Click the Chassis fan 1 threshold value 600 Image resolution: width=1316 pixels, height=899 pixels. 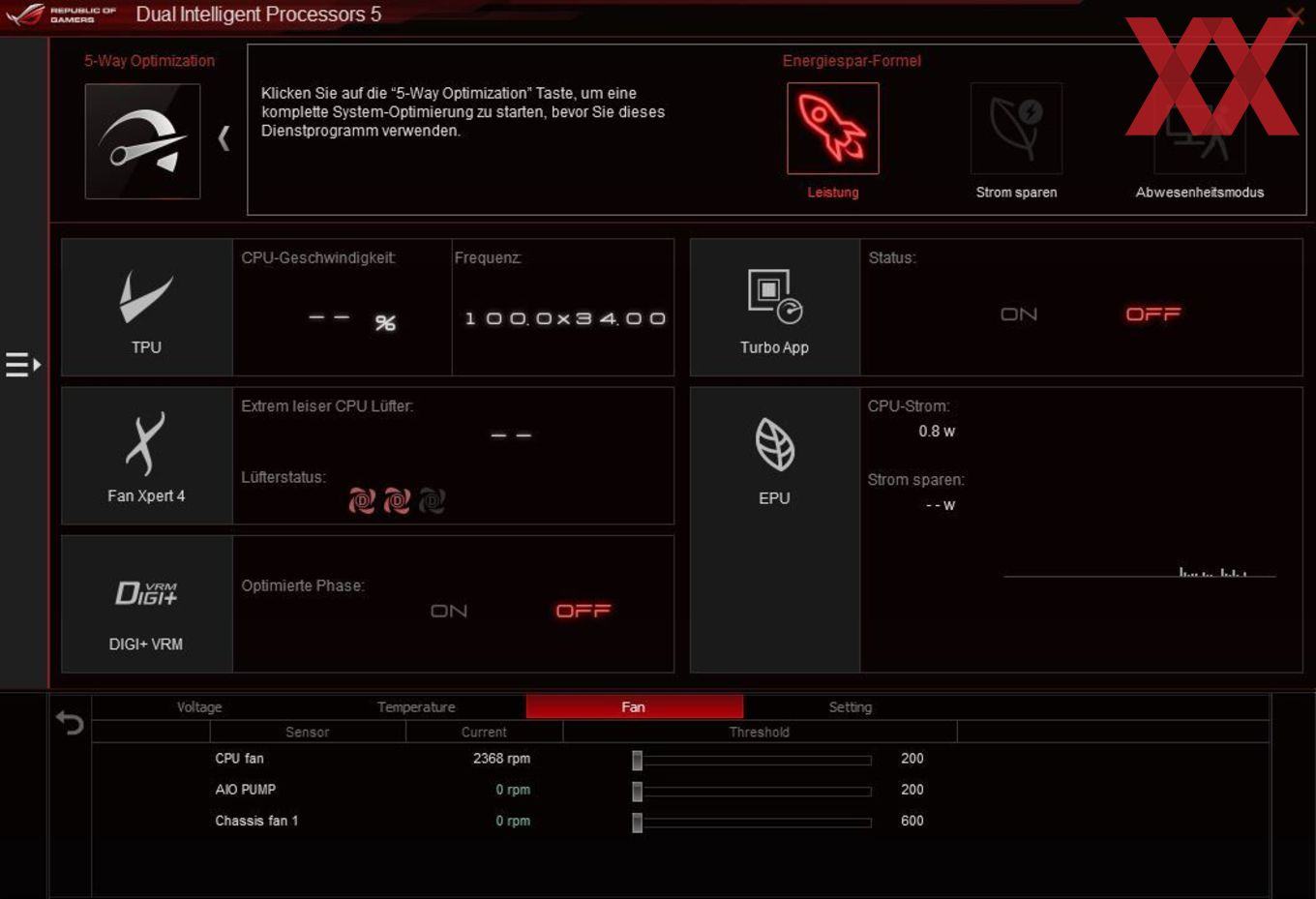click(x=912, y=821)
